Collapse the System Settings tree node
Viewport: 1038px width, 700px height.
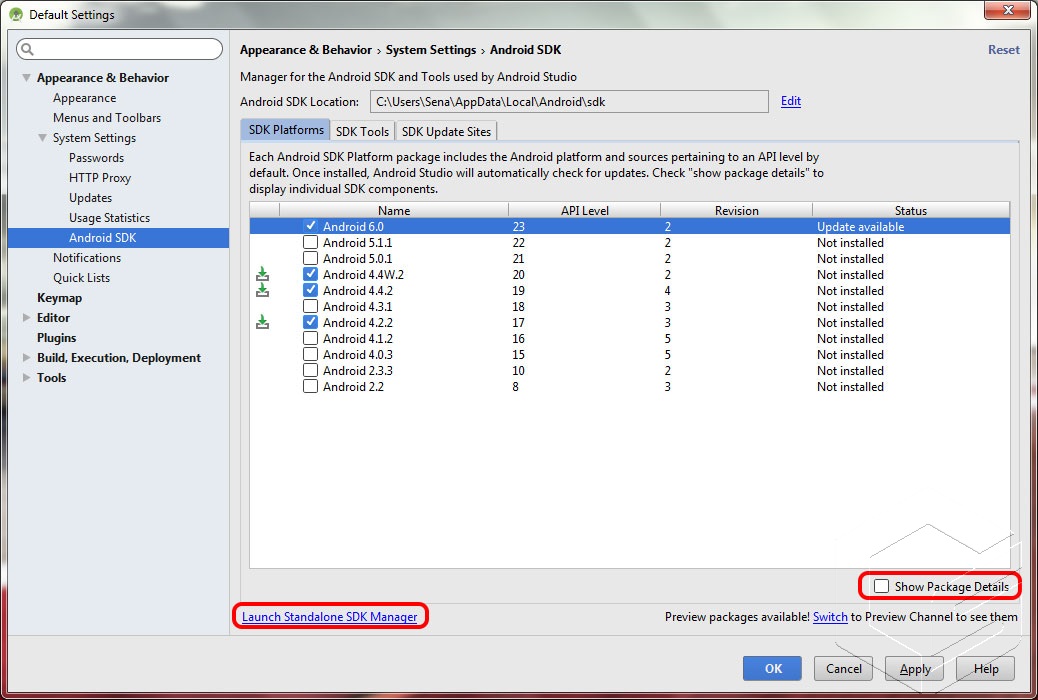click(x=42, y=138)
